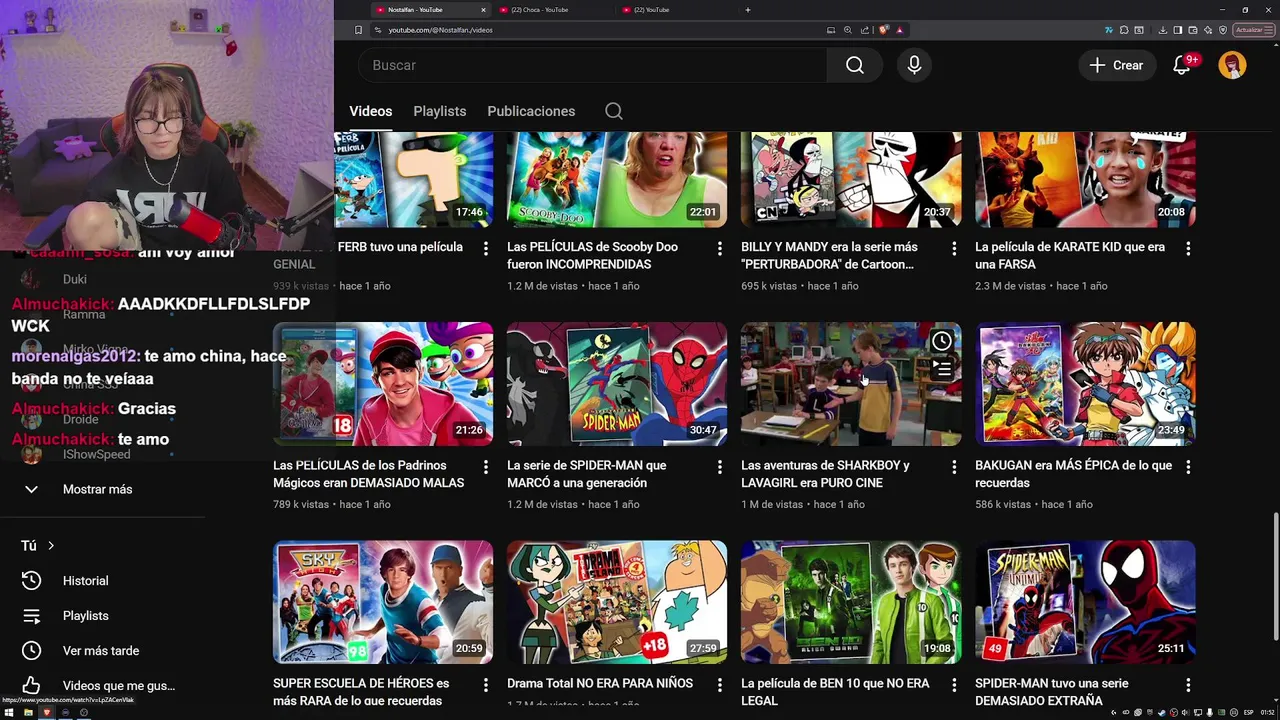Open the notifications bell
This screenshot has width=1280, height=720.
click(1182, 65)
